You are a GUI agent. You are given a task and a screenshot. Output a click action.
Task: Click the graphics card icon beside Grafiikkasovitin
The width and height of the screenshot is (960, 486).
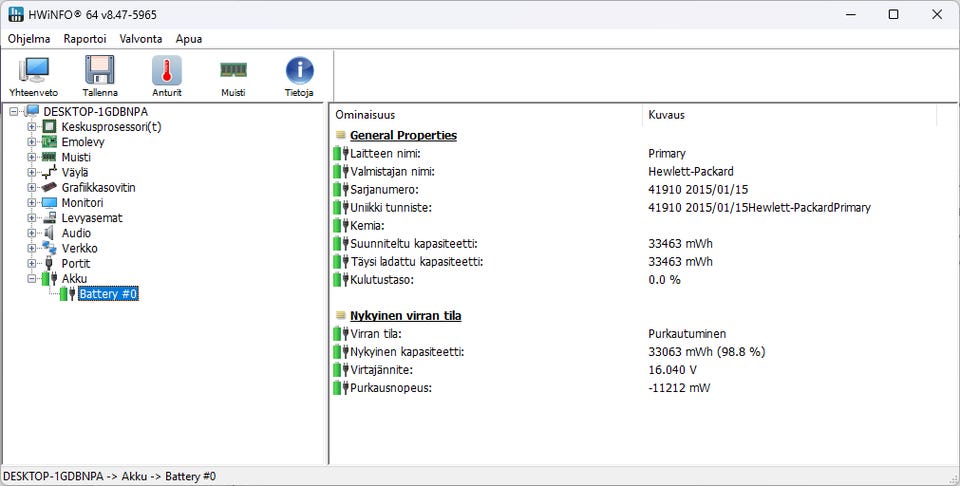pos(49,187)
